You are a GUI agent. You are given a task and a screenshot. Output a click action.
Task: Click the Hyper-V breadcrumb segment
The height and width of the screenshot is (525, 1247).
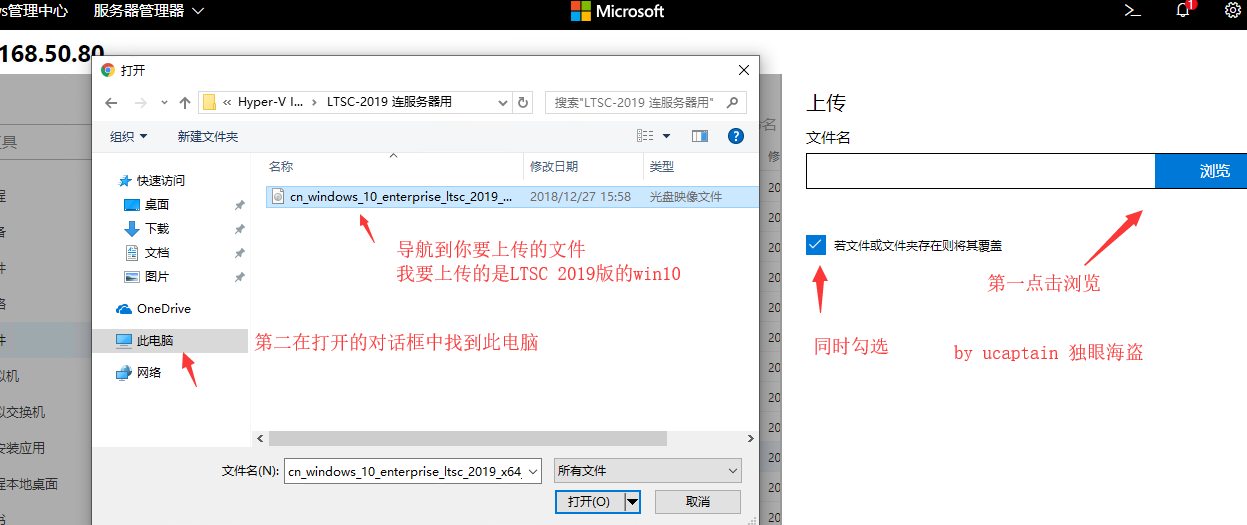[x=270, y=102]
